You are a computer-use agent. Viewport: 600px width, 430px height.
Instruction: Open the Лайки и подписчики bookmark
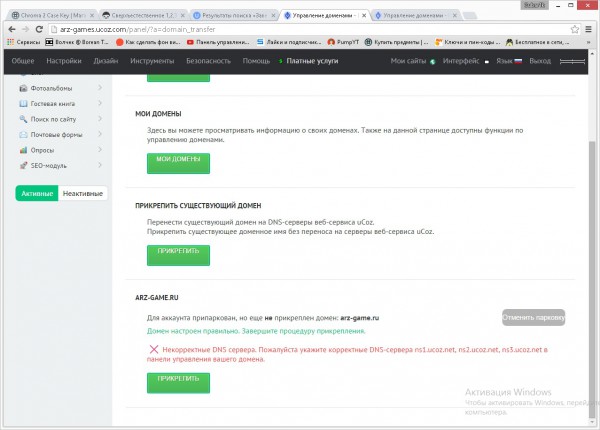click(x=289, y=42)
